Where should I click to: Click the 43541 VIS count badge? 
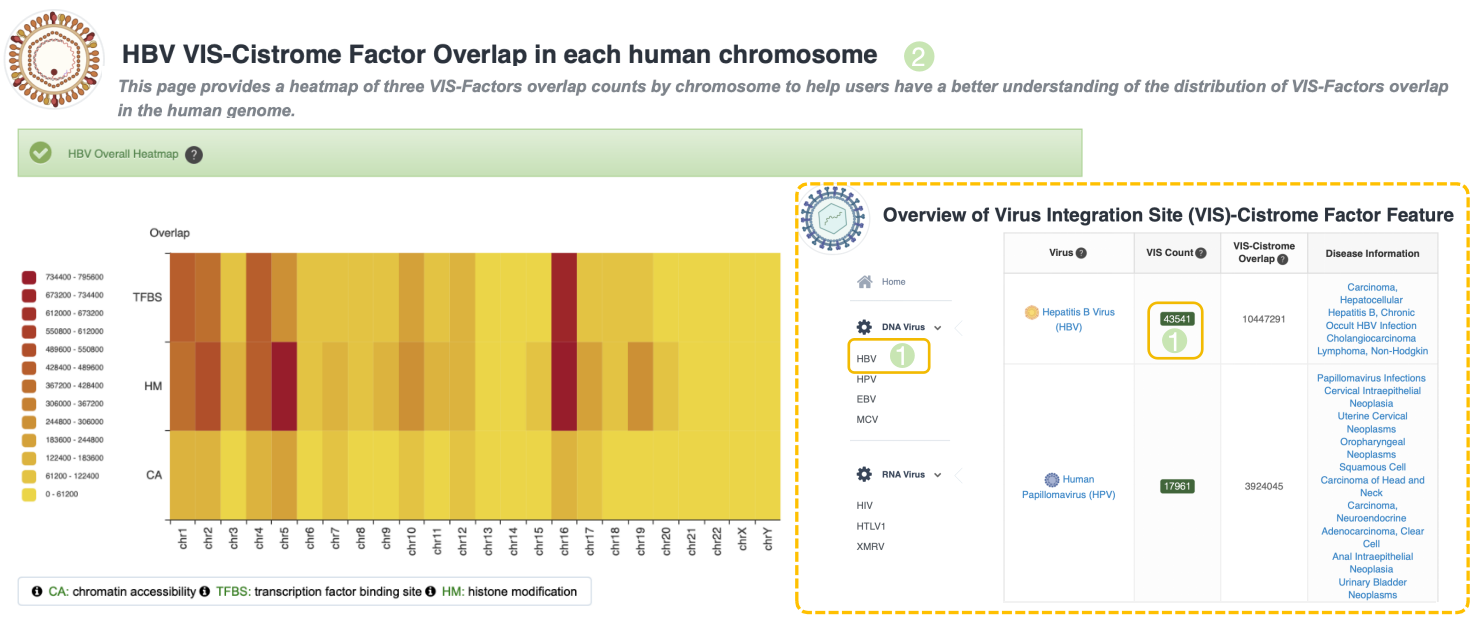tap(1175, 319)
